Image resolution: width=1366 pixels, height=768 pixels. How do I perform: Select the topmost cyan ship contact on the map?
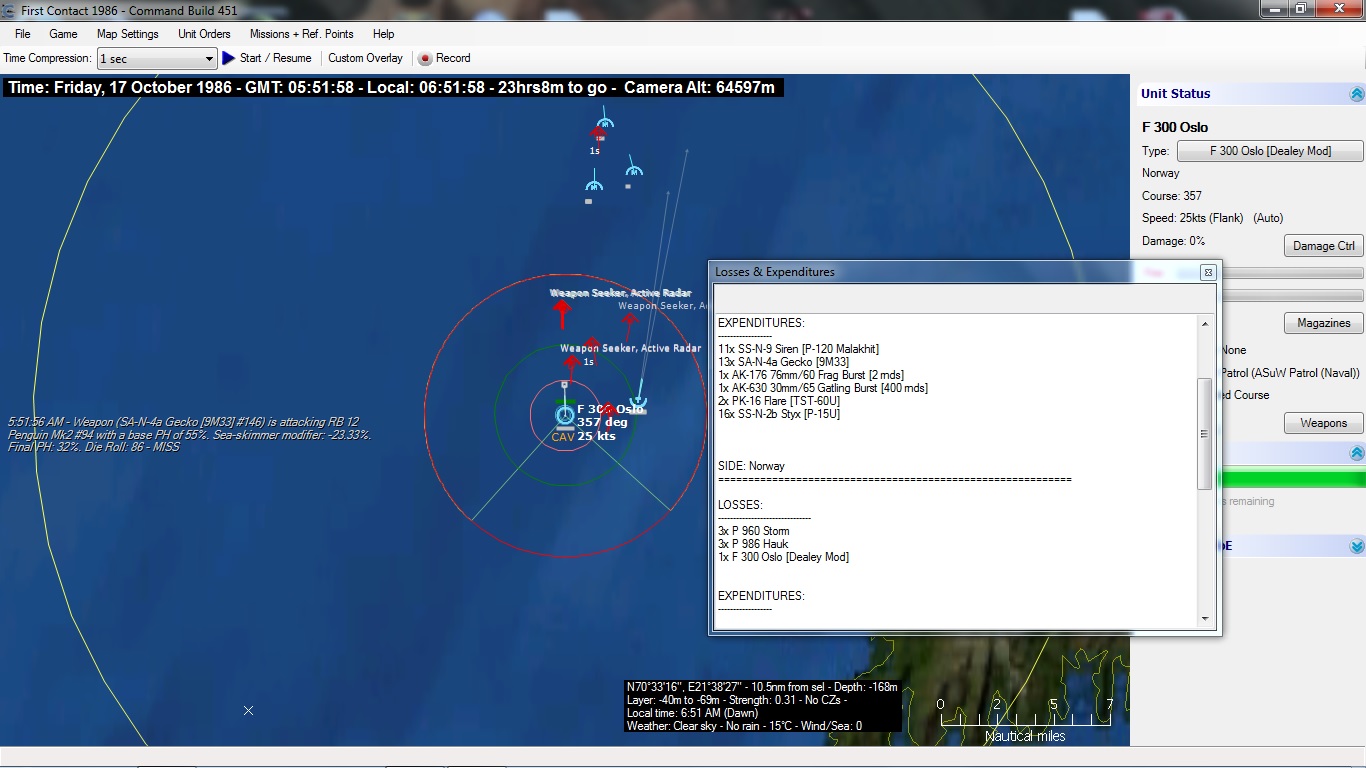tap(604, 123)
